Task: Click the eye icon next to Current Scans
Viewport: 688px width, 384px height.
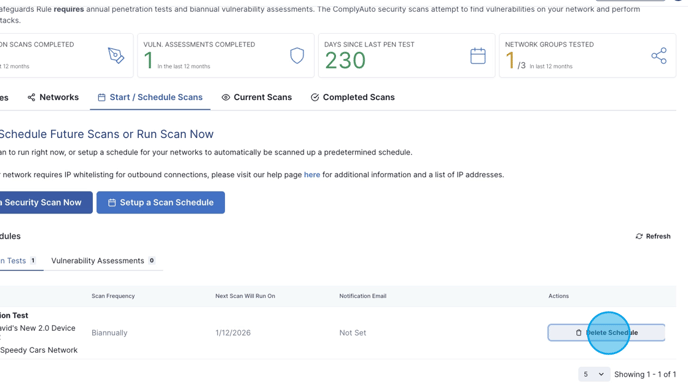Action: tap(226, 97)
